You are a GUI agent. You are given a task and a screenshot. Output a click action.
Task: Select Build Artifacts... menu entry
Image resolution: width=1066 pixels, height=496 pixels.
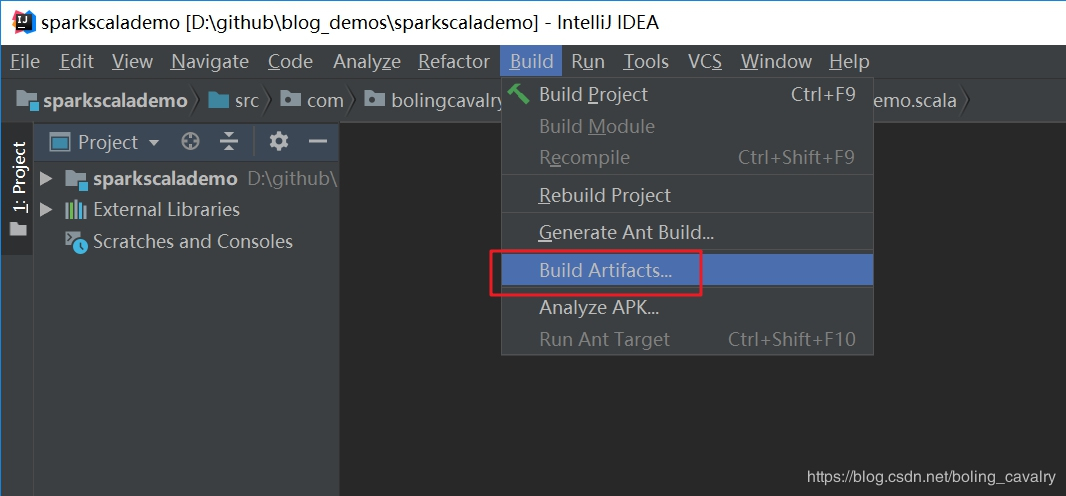[x=605, y=270]
